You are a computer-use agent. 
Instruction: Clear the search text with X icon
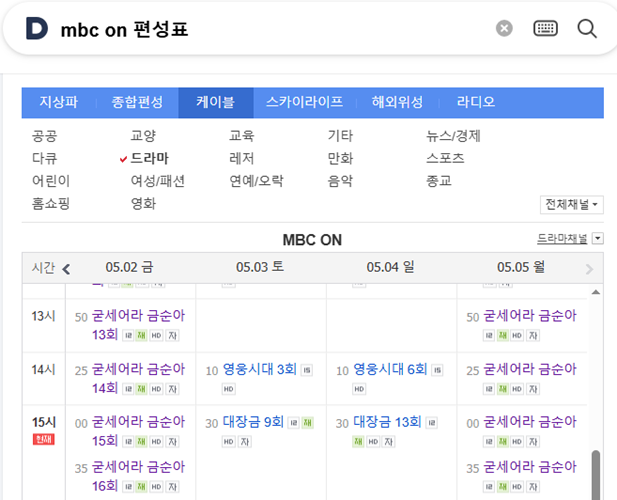click(504, 28)
